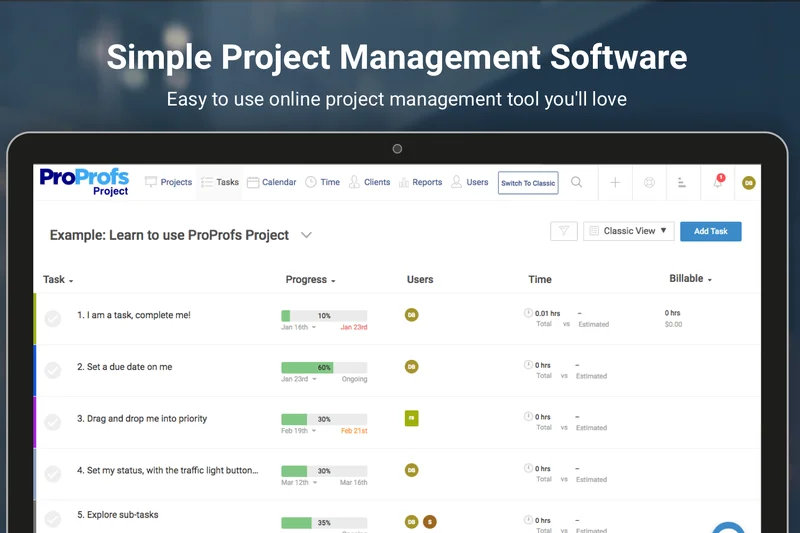Click the Add Task button
The height and width of the screenshot is (533, 800).
tap(711, 231)
